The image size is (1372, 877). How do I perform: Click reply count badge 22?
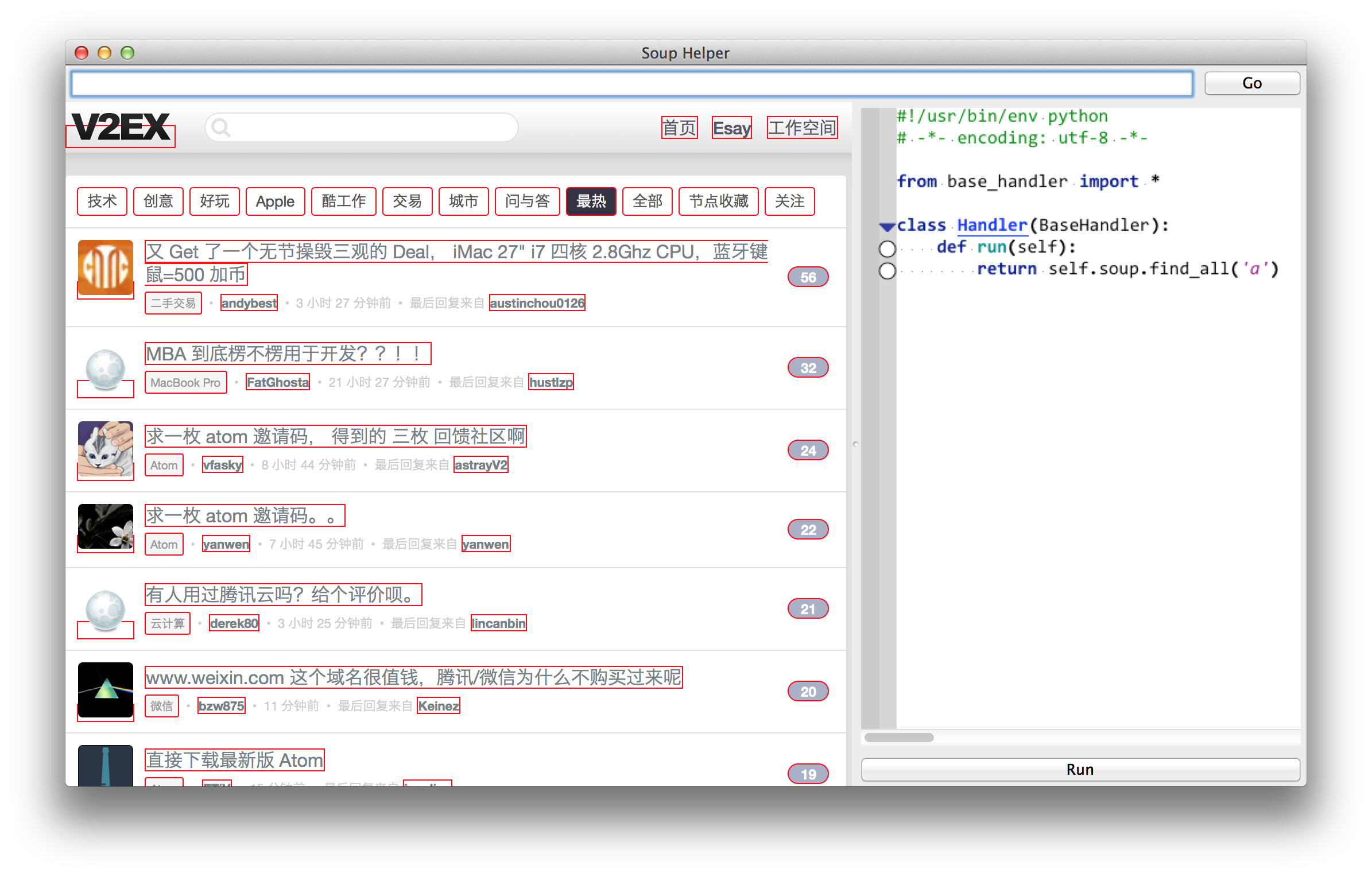(808, 530)
